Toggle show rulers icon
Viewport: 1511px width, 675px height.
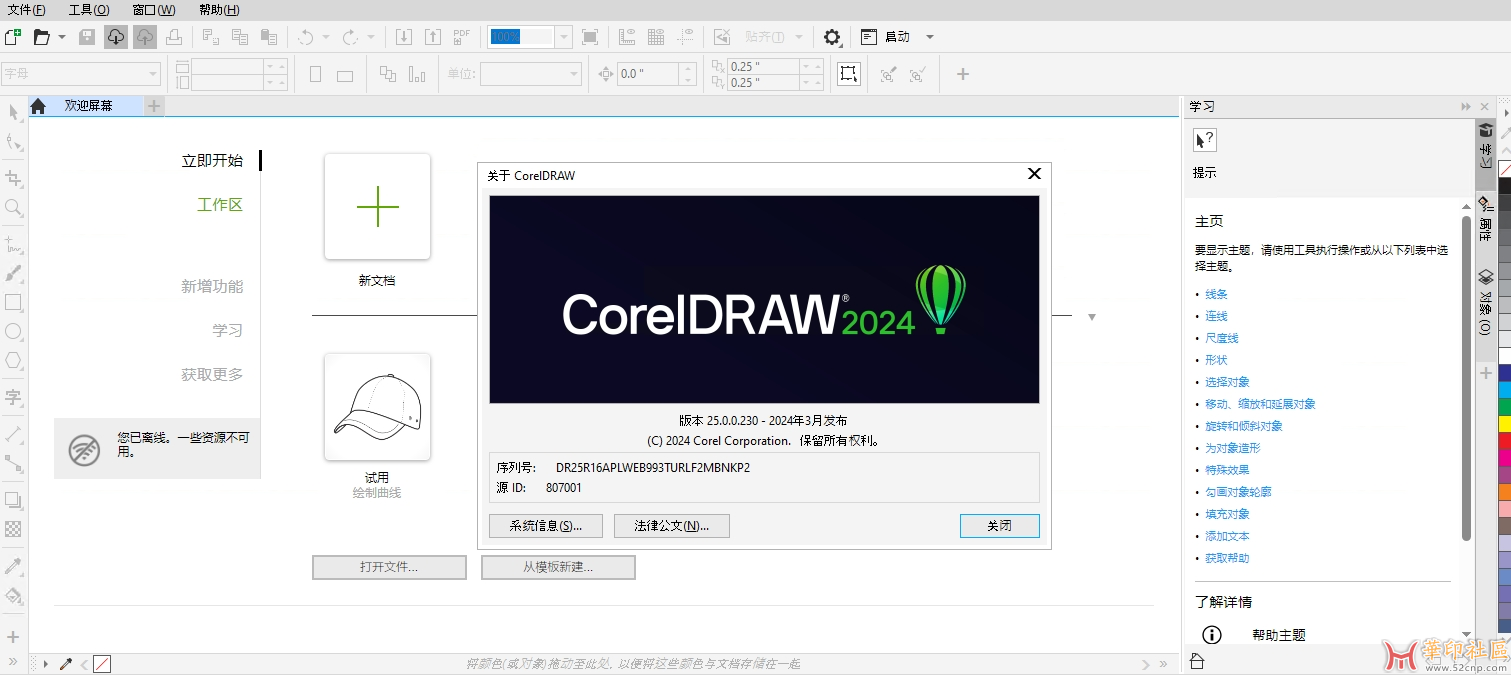[x=627, y=37]
